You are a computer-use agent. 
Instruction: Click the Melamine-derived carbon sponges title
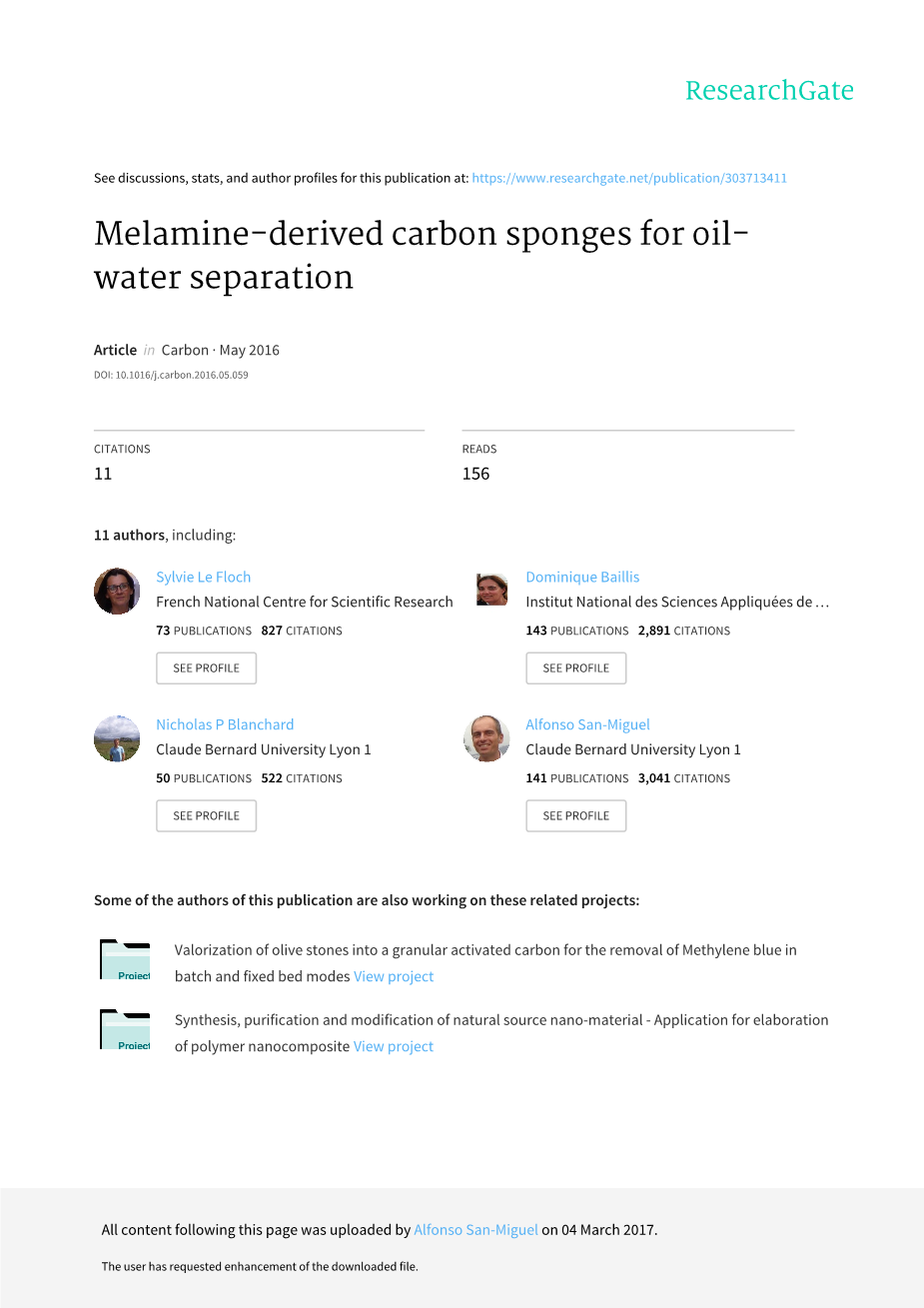(421, 255)
